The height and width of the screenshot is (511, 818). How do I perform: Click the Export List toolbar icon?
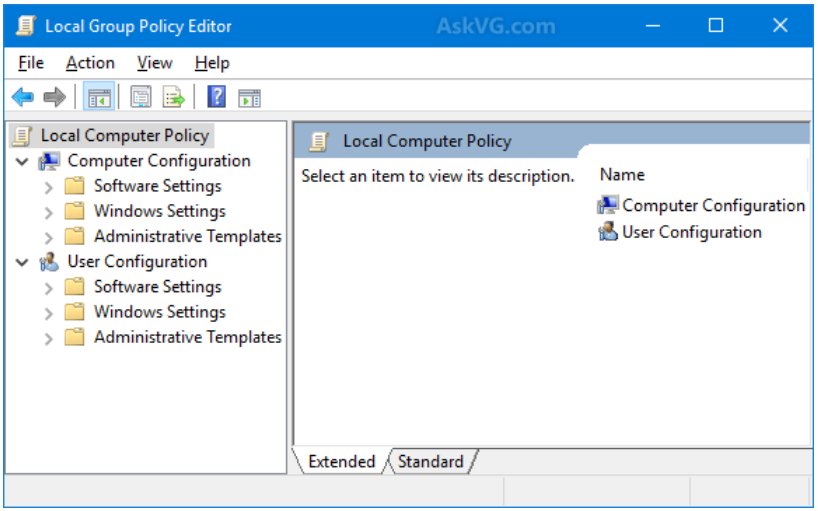(174, 97)
